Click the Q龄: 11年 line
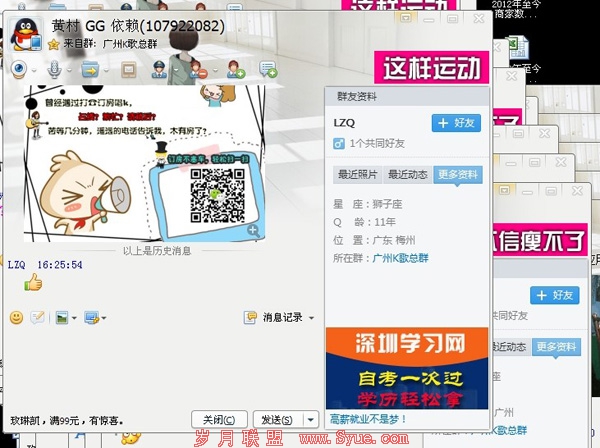Screen dimensions: 600x448 (x=364, y=222)
